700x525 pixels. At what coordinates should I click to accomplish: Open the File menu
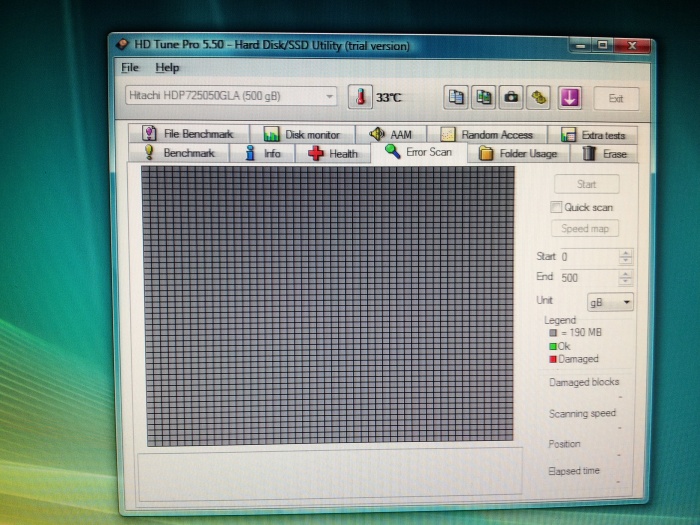pos(130,67)
